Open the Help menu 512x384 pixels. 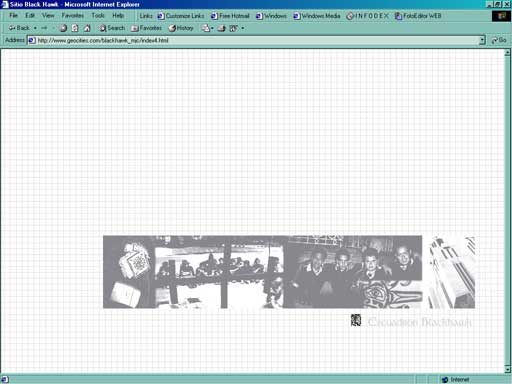pos(118,15)
